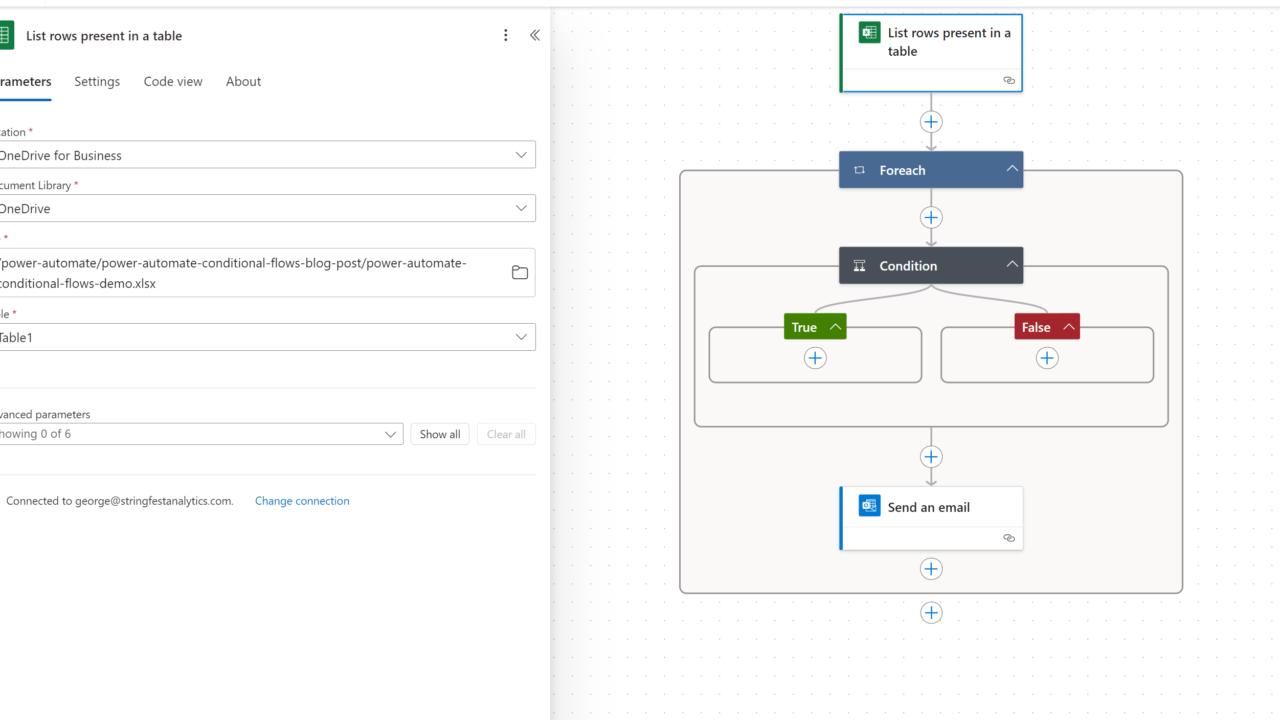This screenshot has width=1280, height=720.
Task: Click the three-dot more options icon
Action: click(506, 35)
